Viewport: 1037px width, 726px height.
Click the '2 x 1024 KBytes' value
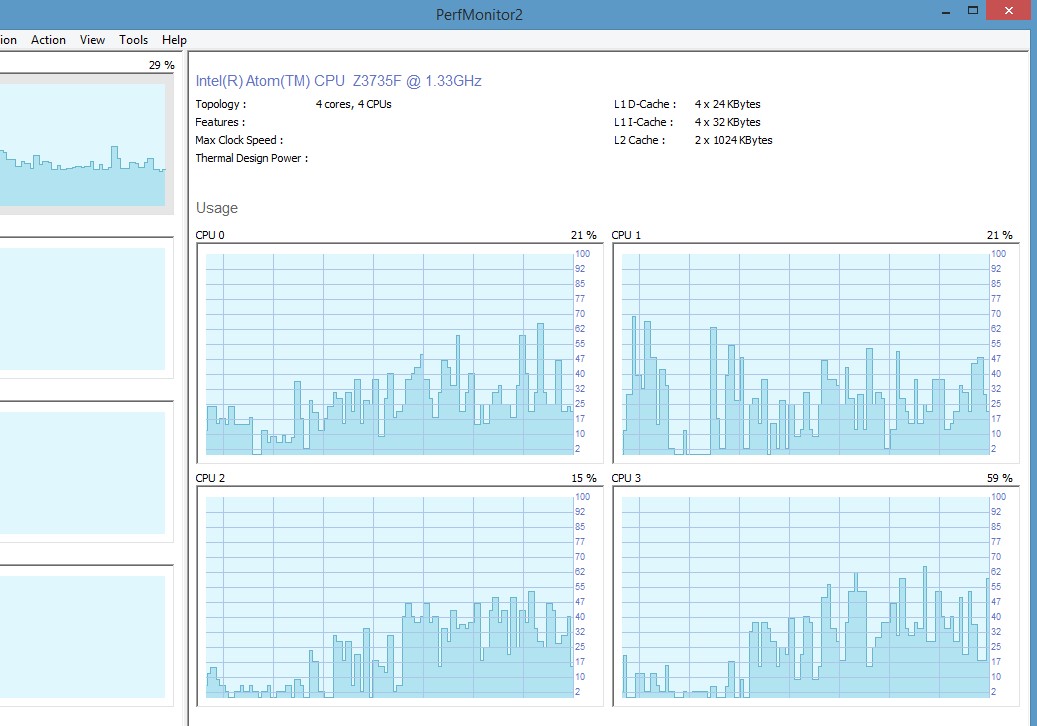(x=733, y=140)
